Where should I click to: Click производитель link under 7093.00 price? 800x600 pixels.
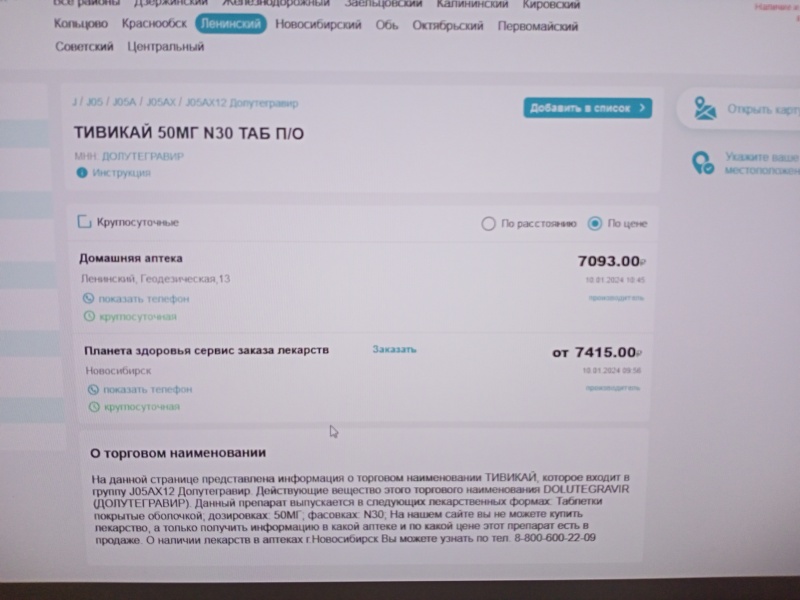pyautogui.click(x=616, y=297)
